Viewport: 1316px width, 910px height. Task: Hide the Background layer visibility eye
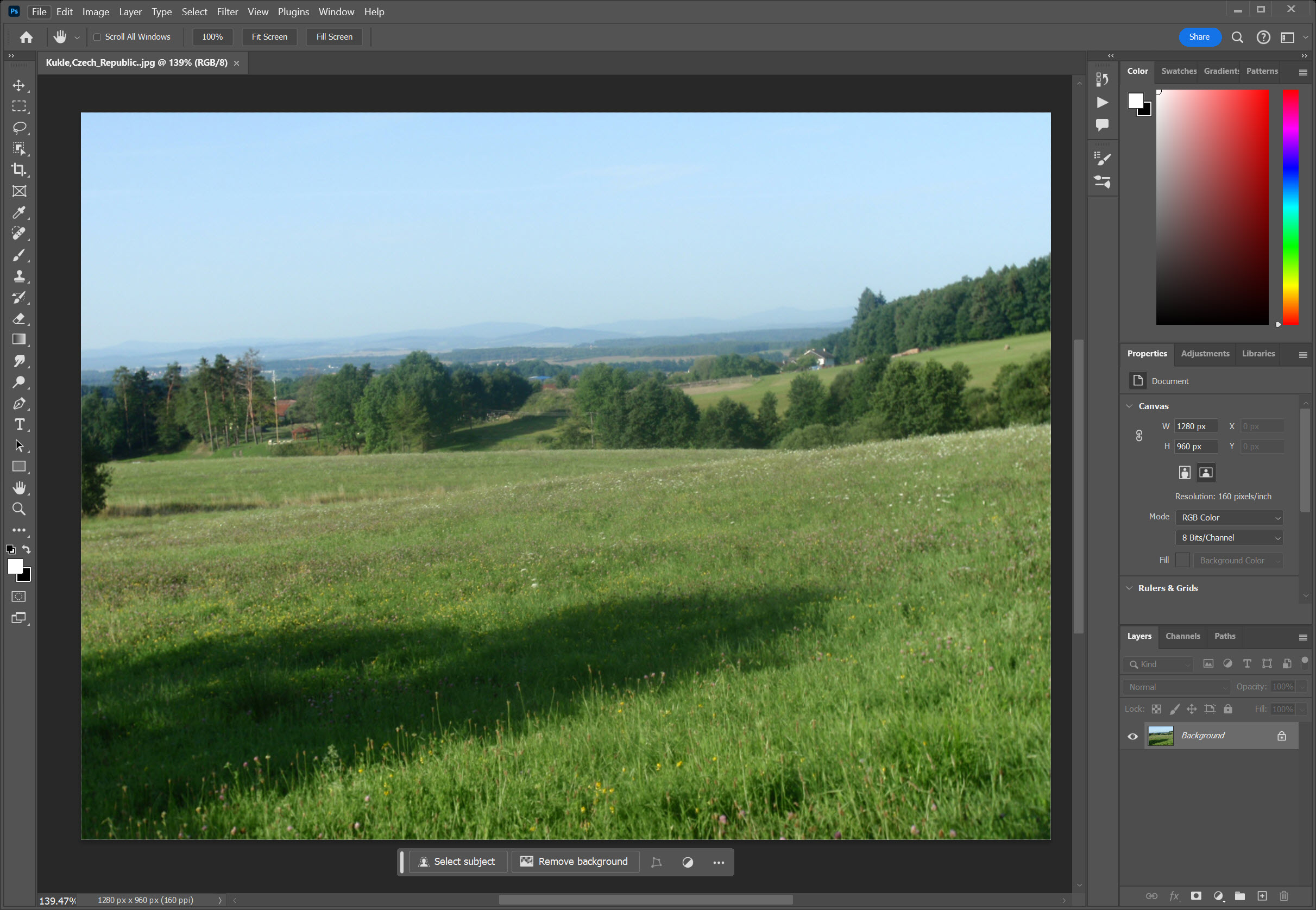pos(1132,736)
